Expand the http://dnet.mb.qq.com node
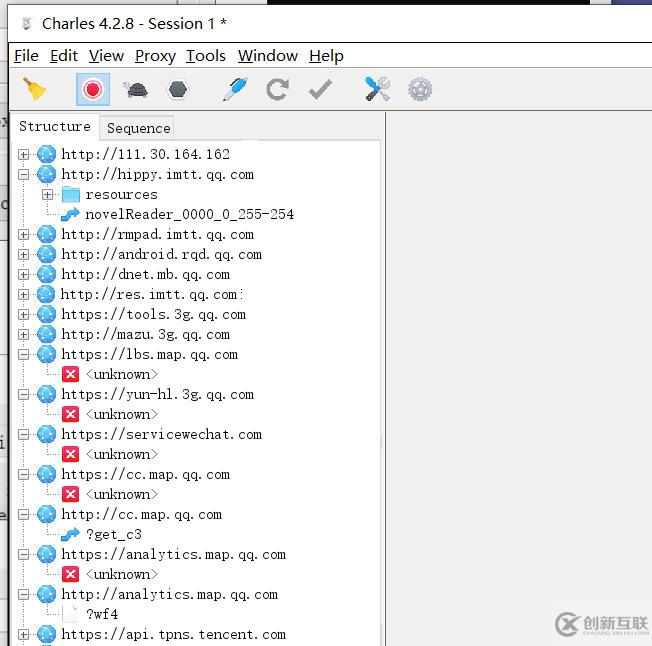Screen dimensions: 652x646 24,274
